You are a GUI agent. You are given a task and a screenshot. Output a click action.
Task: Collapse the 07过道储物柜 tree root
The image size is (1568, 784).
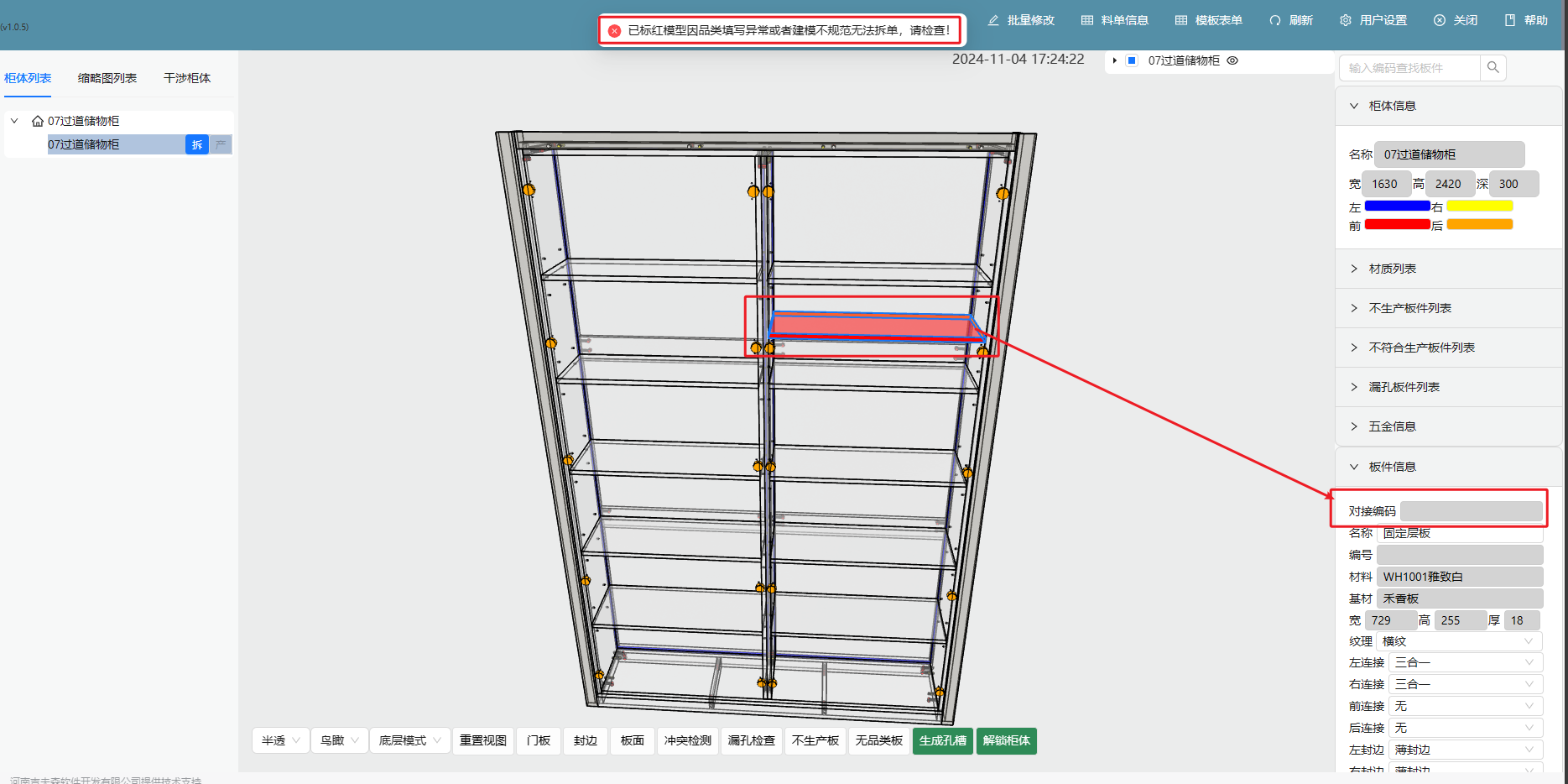coord(14,121)
